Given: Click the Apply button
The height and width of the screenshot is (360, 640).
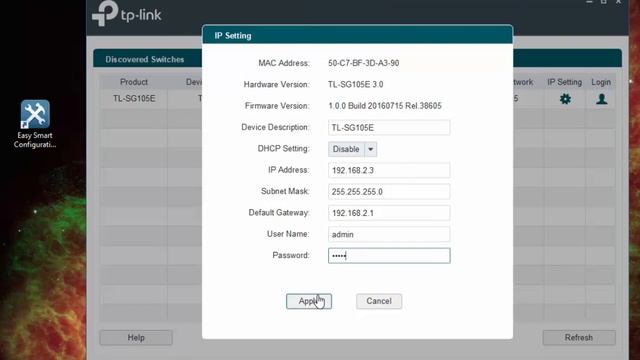Looking at the screenshot, I should [x=309, y=301].
